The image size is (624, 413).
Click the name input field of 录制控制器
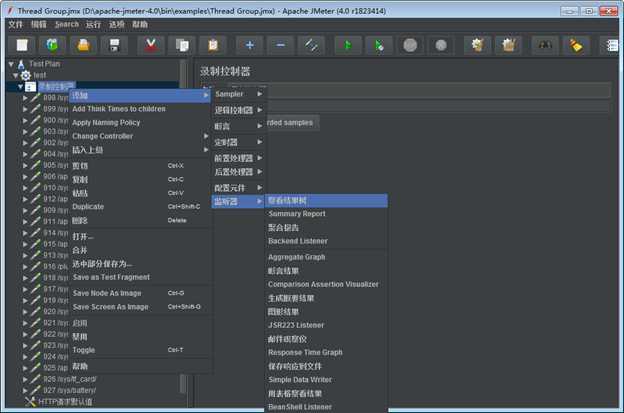420,90
